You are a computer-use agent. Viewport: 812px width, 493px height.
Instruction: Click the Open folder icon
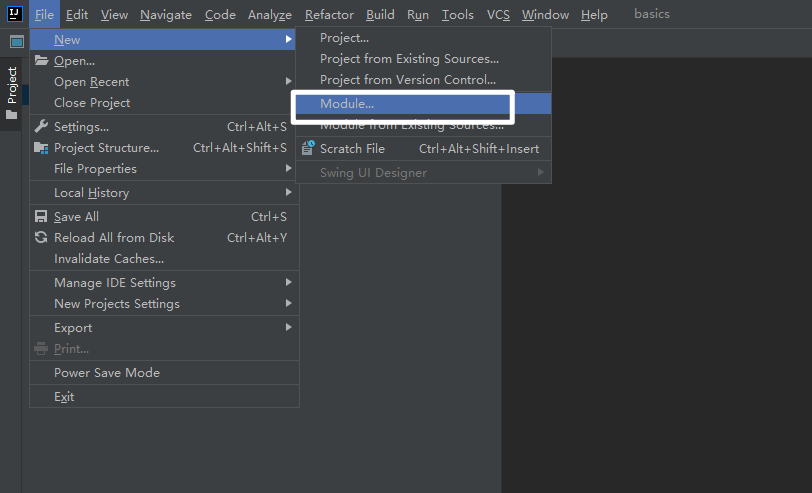(41, 61)
